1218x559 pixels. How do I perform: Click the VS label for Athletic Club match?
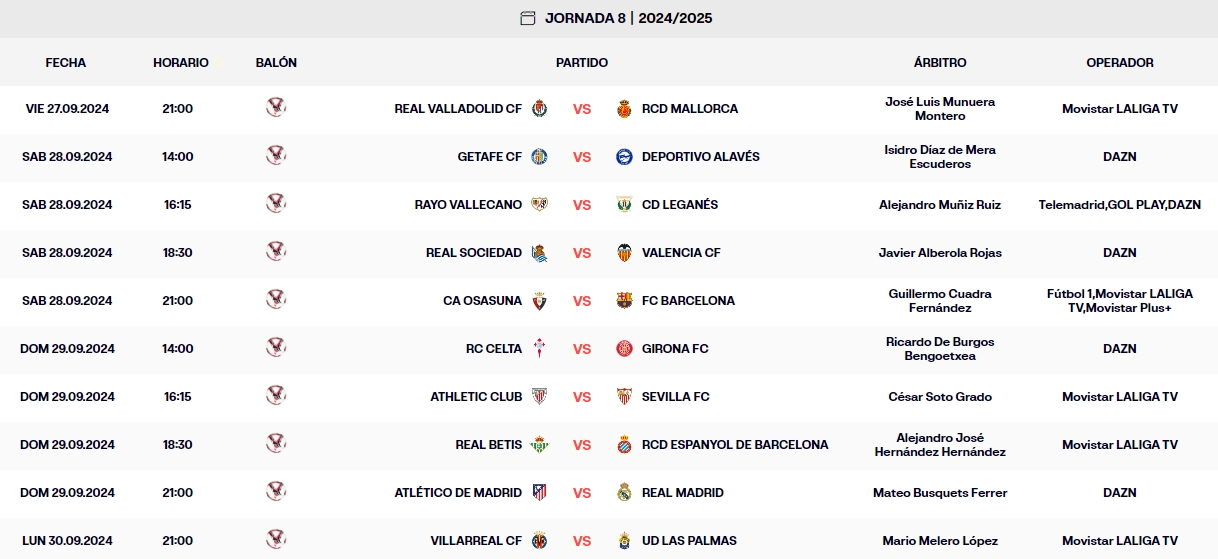(582, 396)
